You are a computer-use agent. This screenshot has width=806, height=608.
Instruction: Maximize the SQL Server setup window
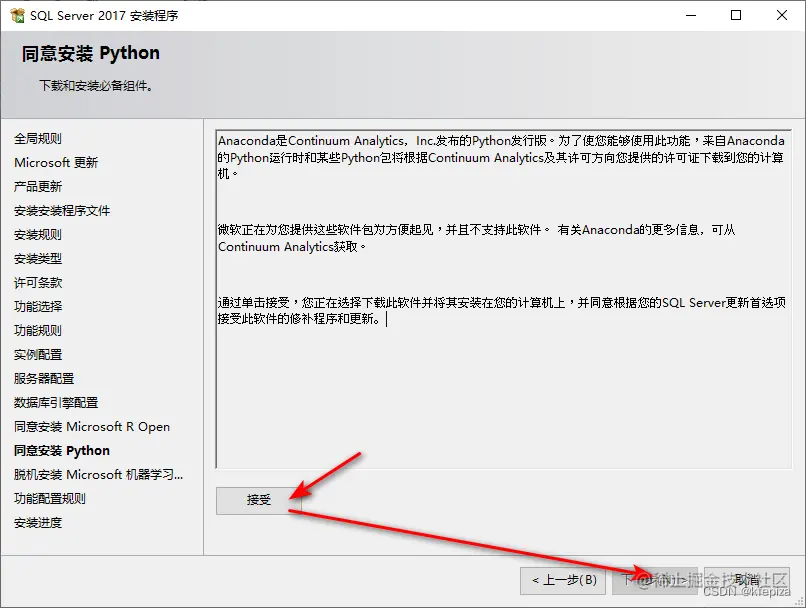[736, 15]
